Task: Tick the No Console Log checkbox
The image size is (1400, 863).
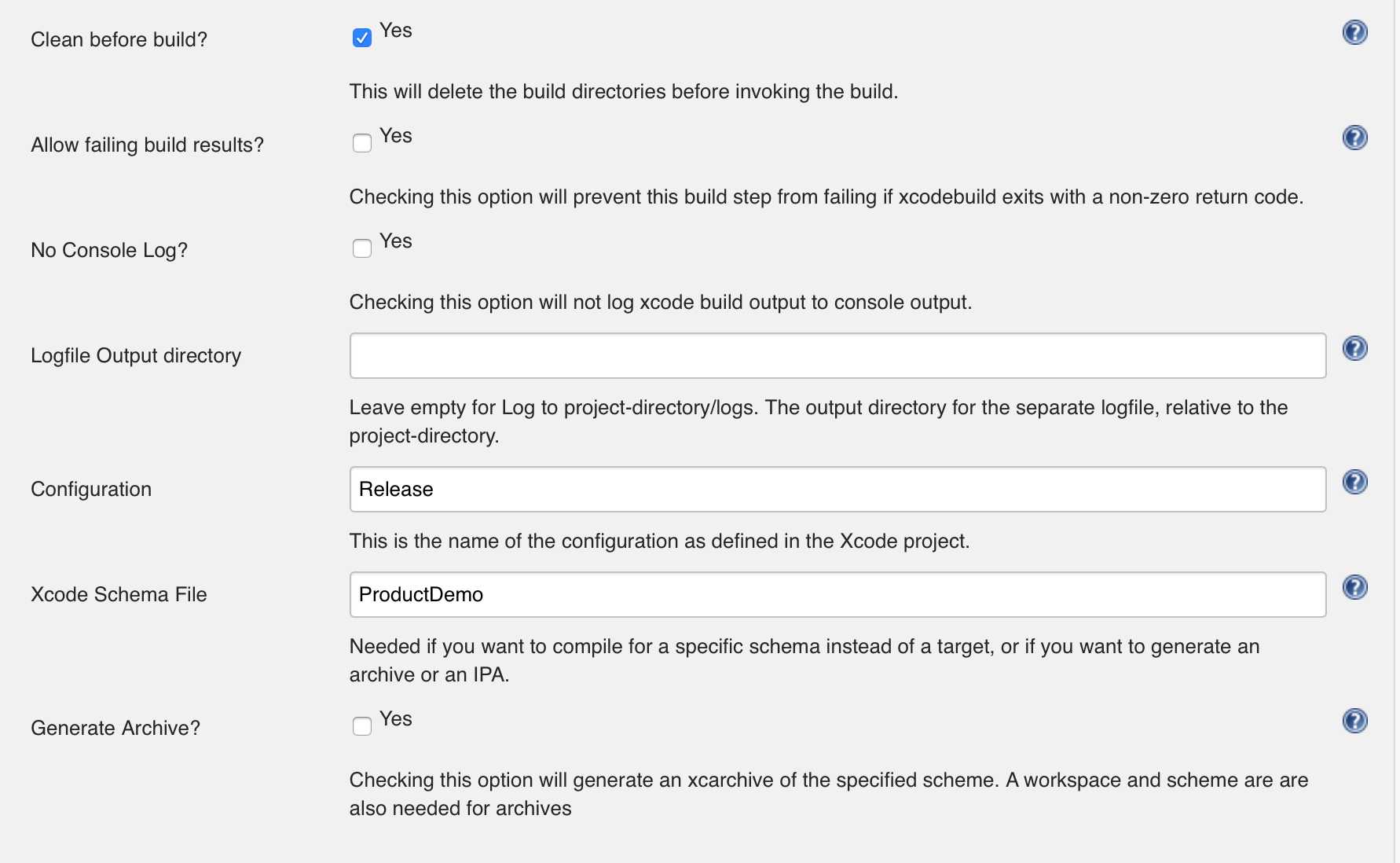Action: tap(362, 248)
